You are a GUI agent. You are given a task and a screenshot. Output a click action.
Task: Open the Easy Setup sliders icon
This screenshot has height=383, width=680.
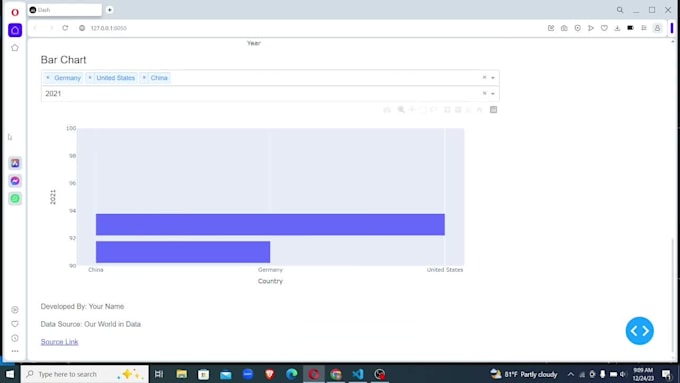click(644, 28)
